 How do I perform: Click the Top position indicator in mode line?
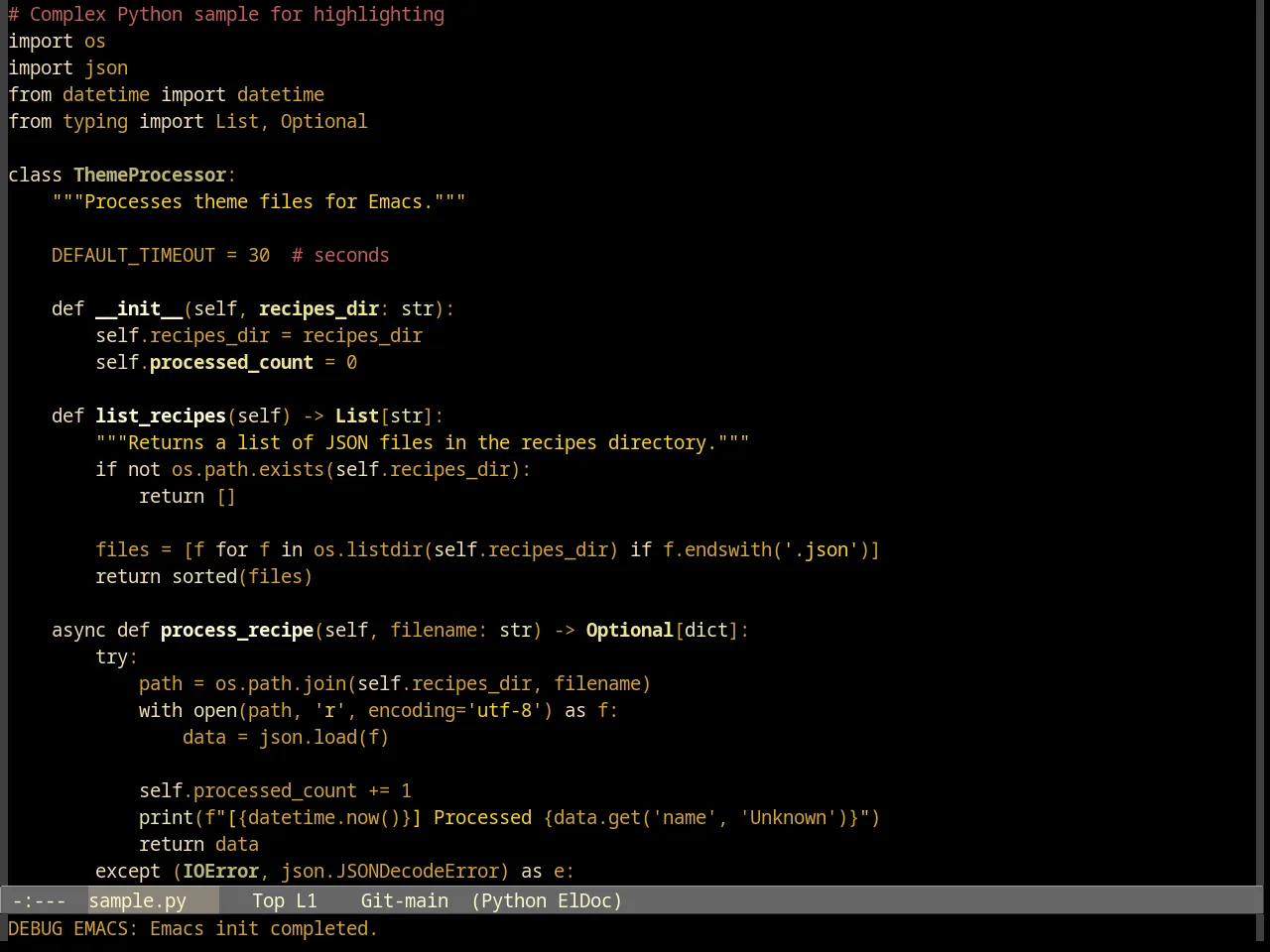pyautogui.click(x=268, y=900)
